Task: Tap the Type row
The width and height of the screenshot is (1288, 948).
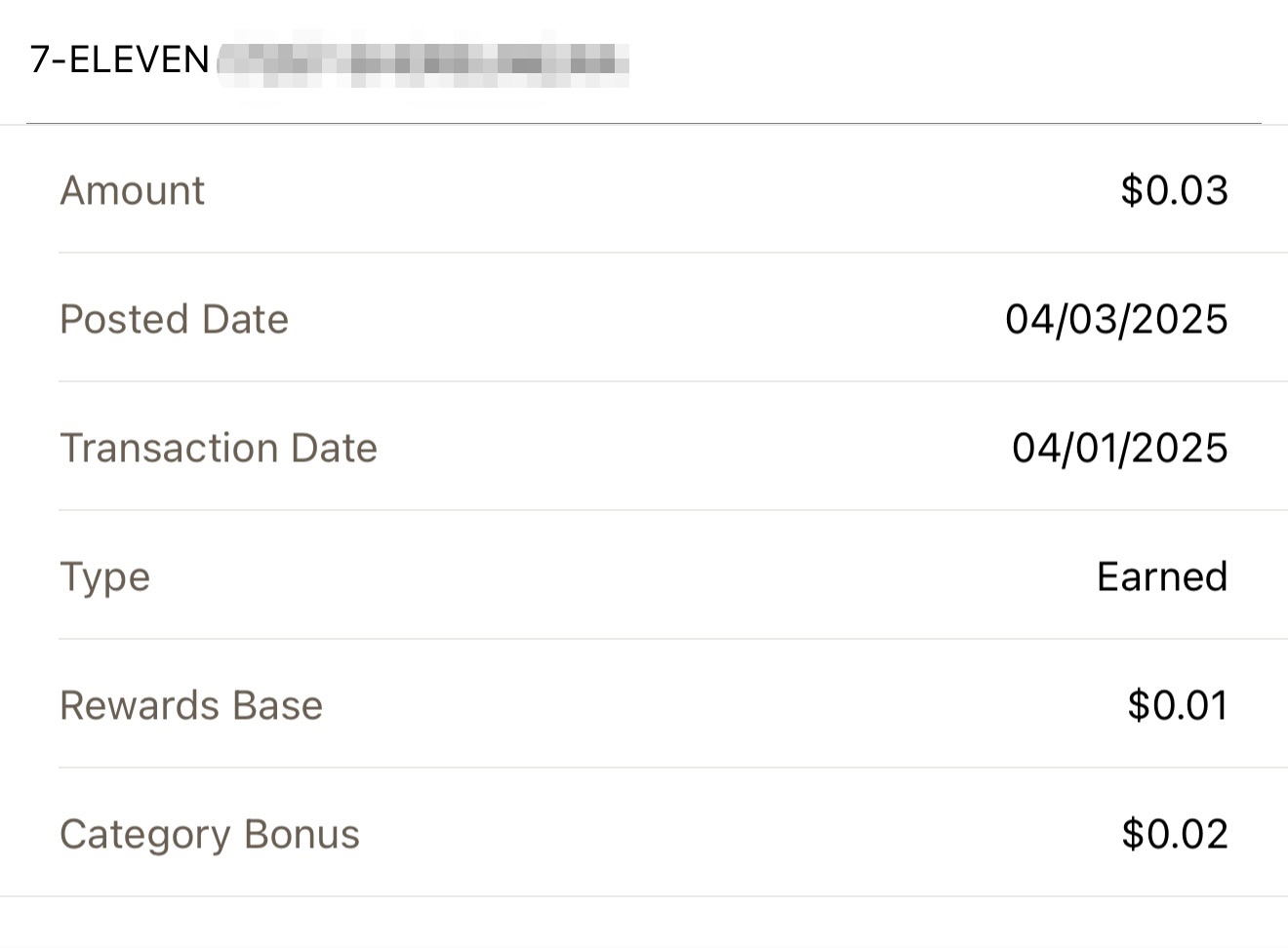Action: [644, 575]
